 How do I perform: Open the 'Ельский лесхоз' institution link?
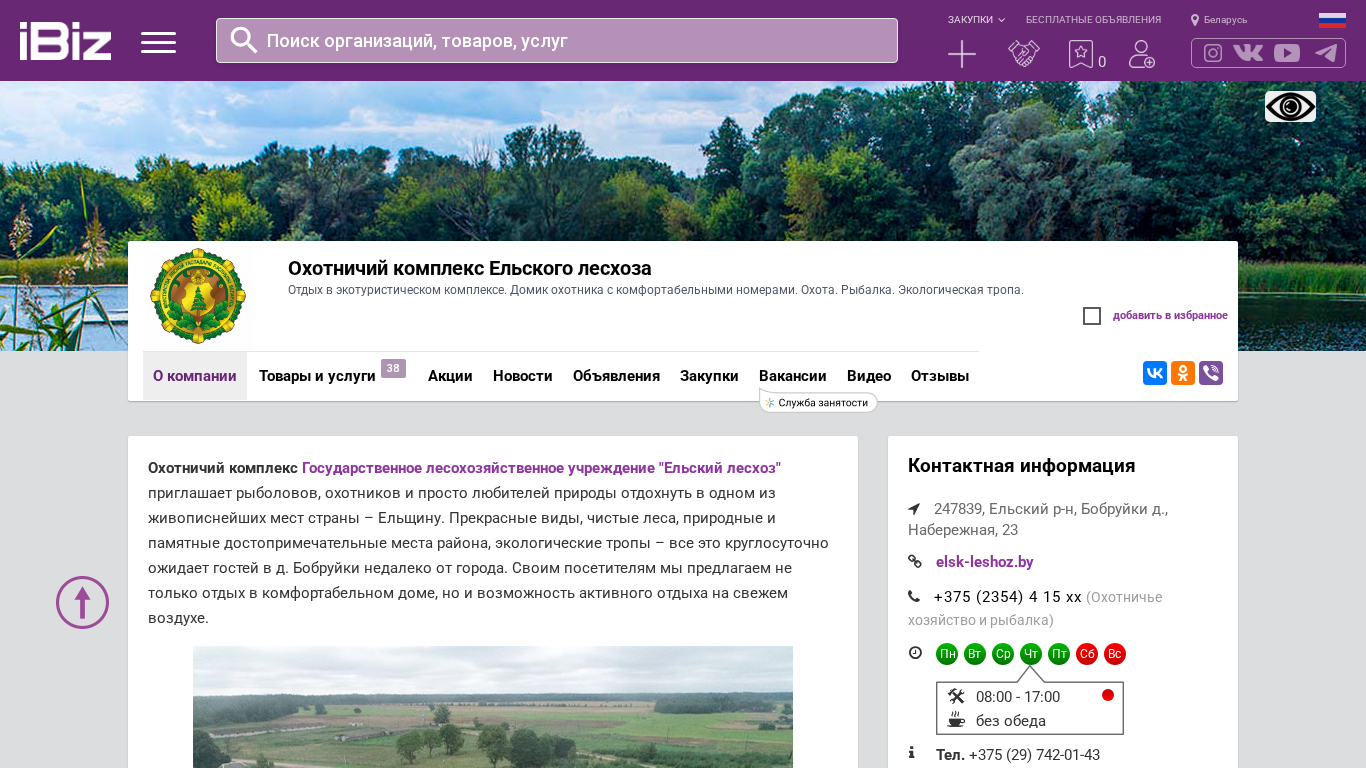541,468
